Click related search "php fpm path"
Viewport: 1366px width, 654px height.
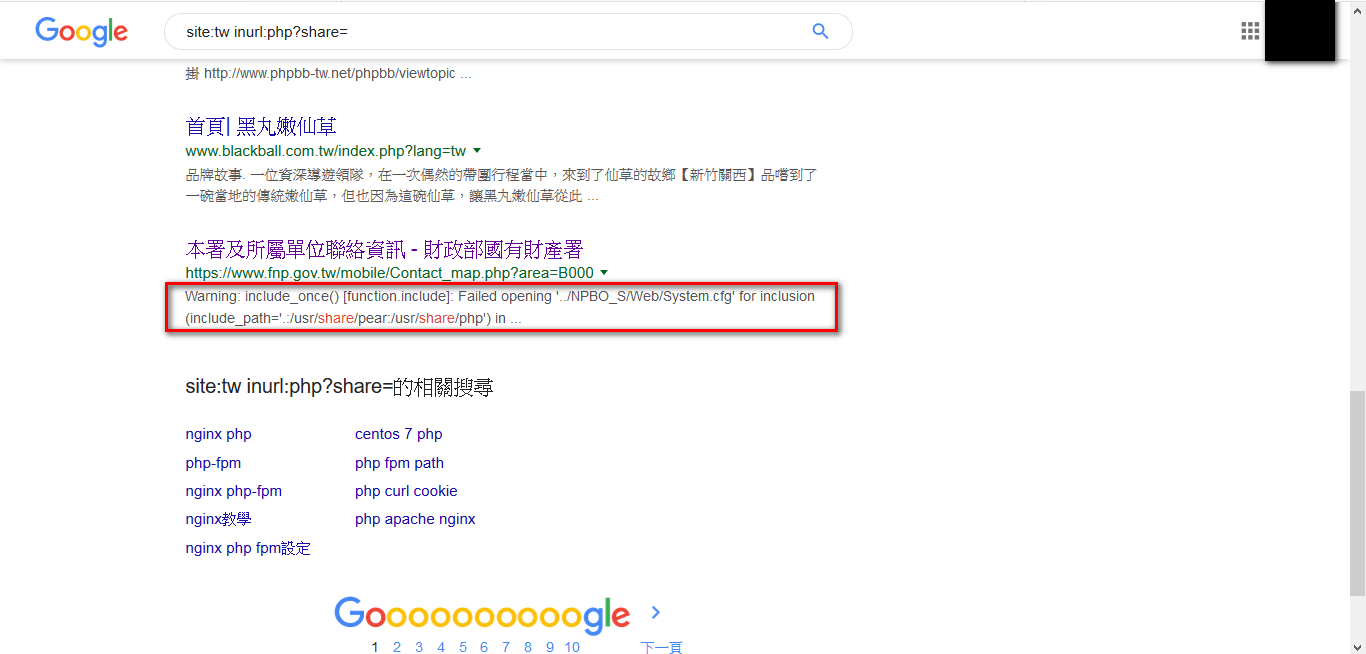[400, 463]
